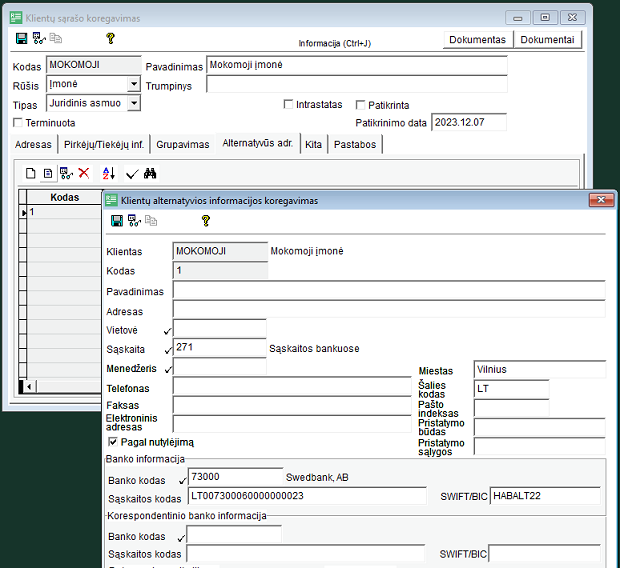The width and height of the screenshot is (620, 568).
Task: Open help question mark in Klientų sąrašo window
Action: click(x=110, y=38)
